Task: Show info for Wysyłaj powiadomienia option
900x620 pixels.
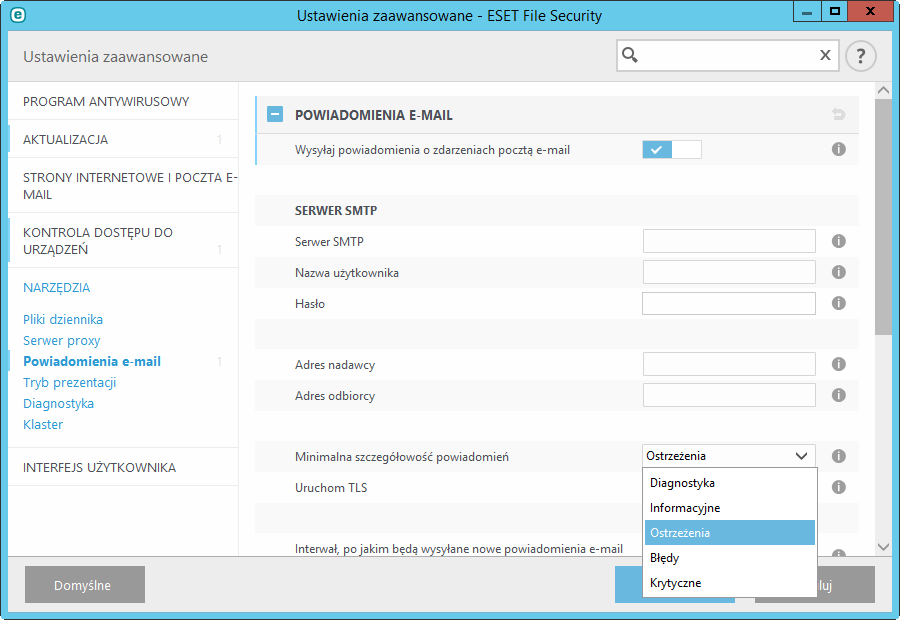Action: pos(839,149)
